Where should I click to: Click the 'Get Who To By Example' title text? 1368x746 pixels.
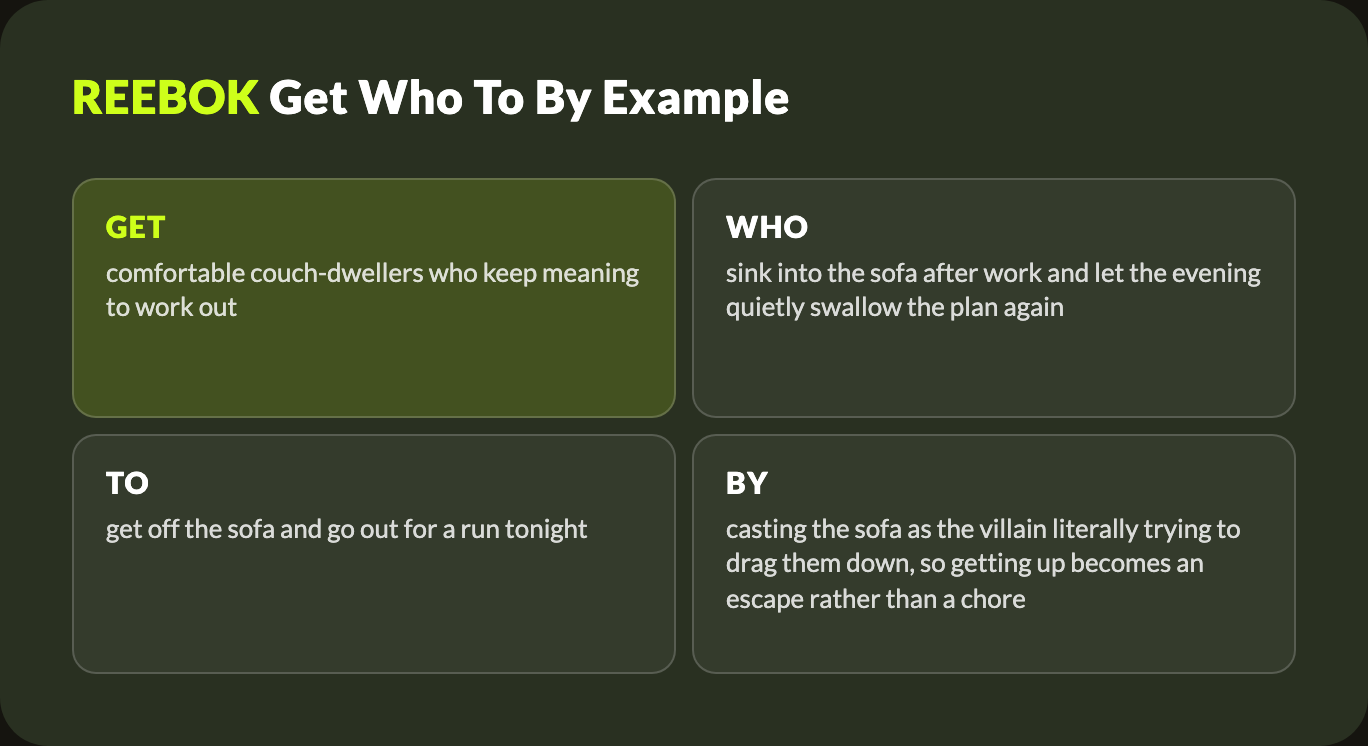pos(530,98)
